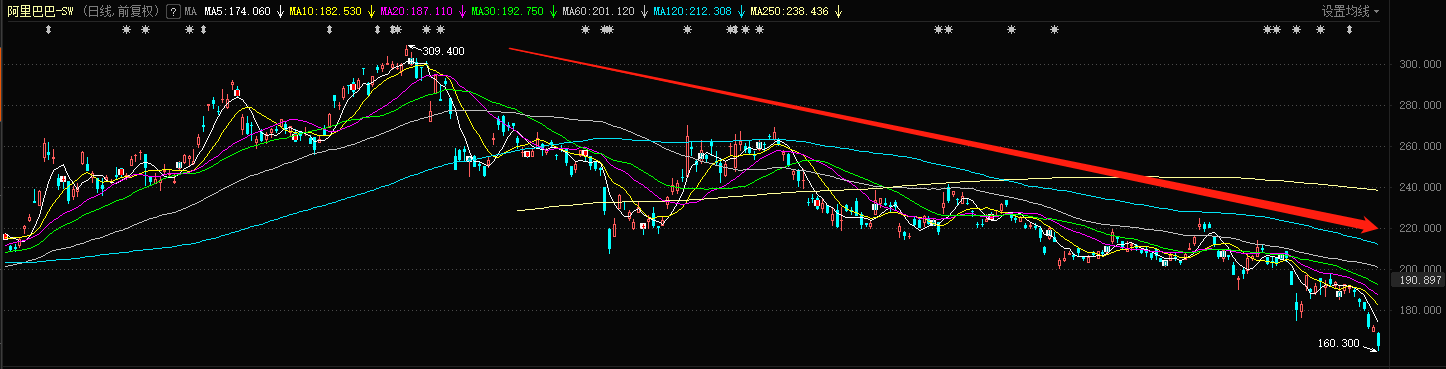The image size is (1446, 369).
Task: Select the green MA30:192.750 label
Action: click(x=508, y=11)
